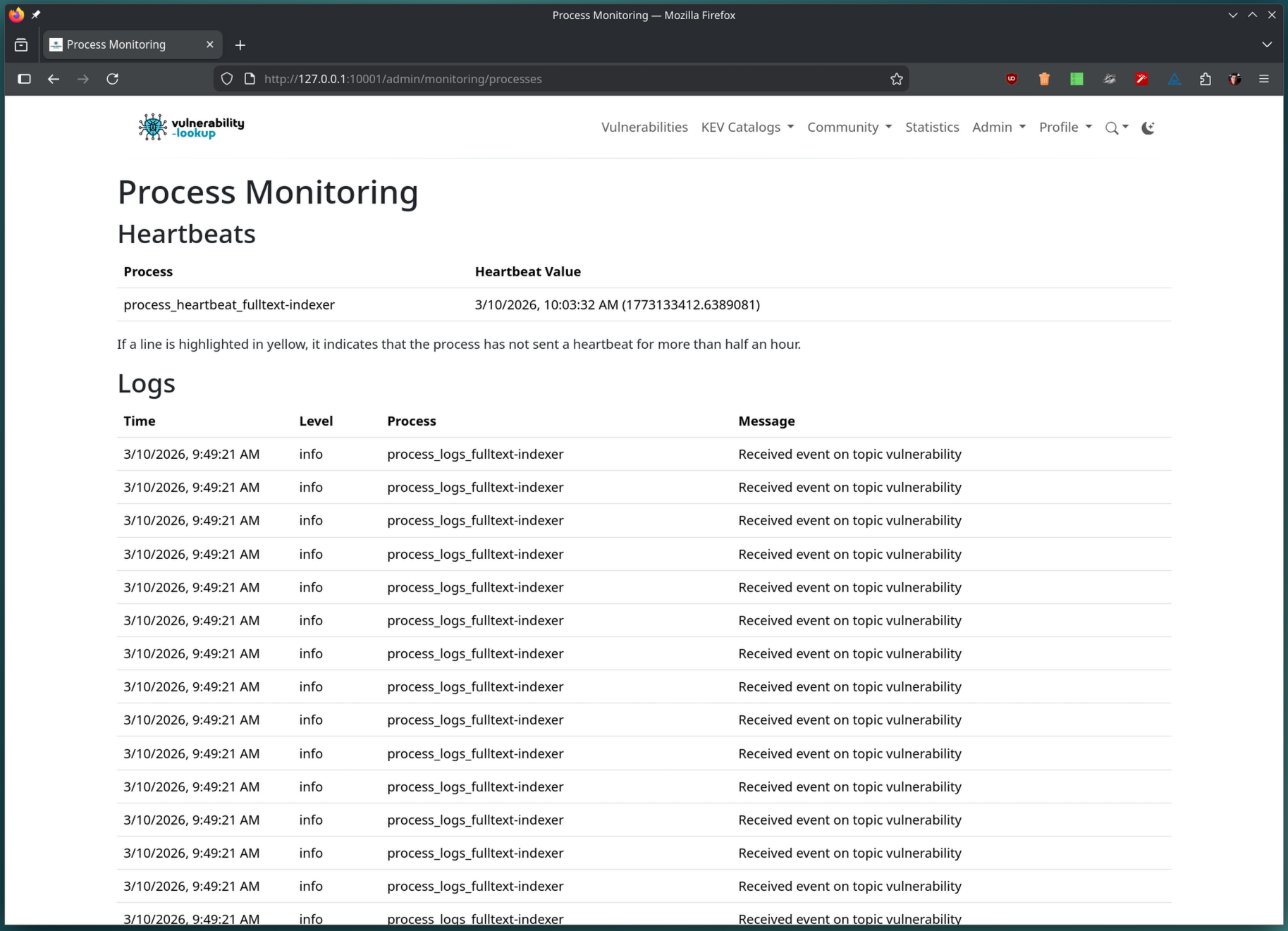Toggle the window pin on title bar
Image resolution: width=1288 pixels, height=931 pixels.
[36, 15]
